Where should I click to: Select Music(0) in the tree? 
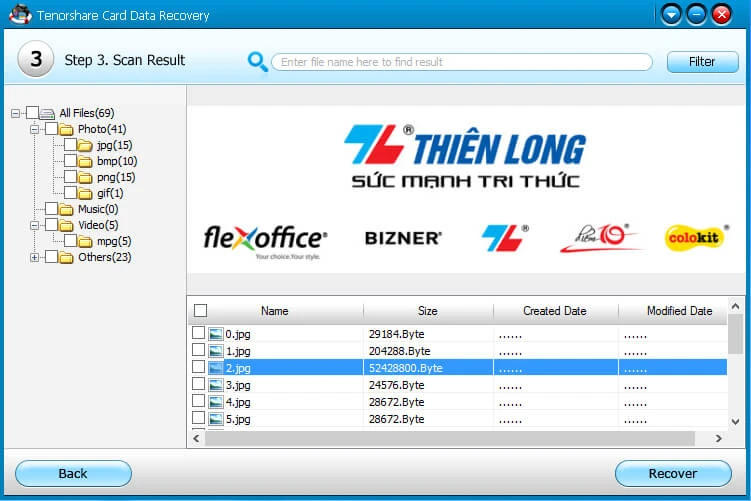[98, 209]
